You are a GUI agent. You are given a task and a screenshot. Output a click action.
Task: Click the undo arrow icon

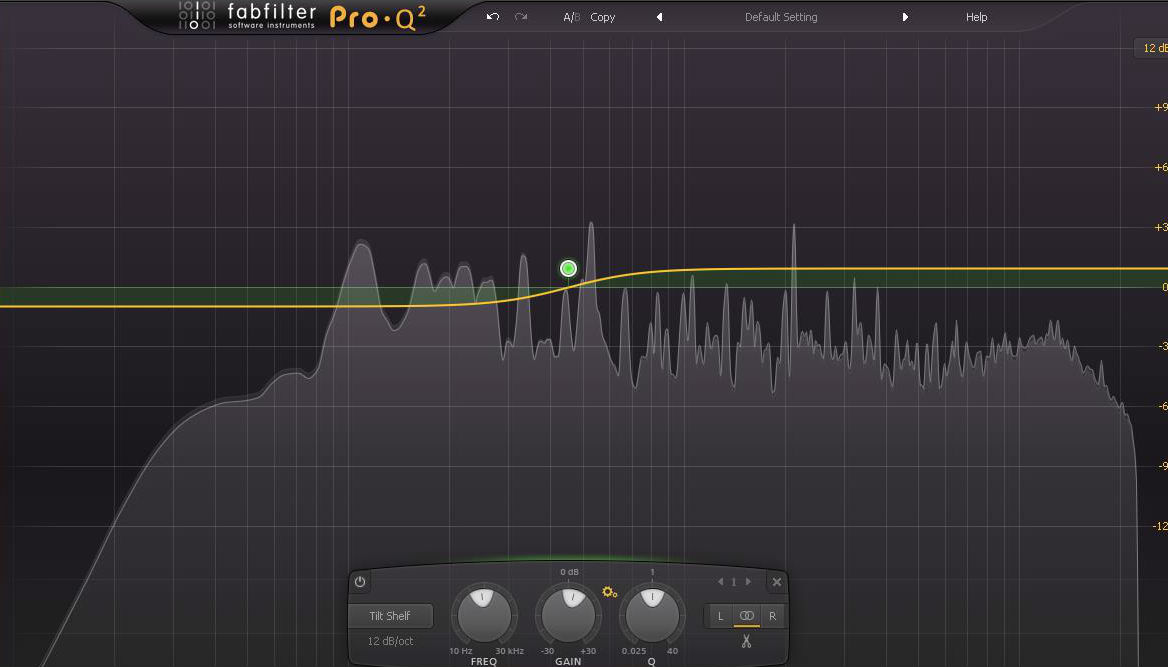tap(492, 16)
